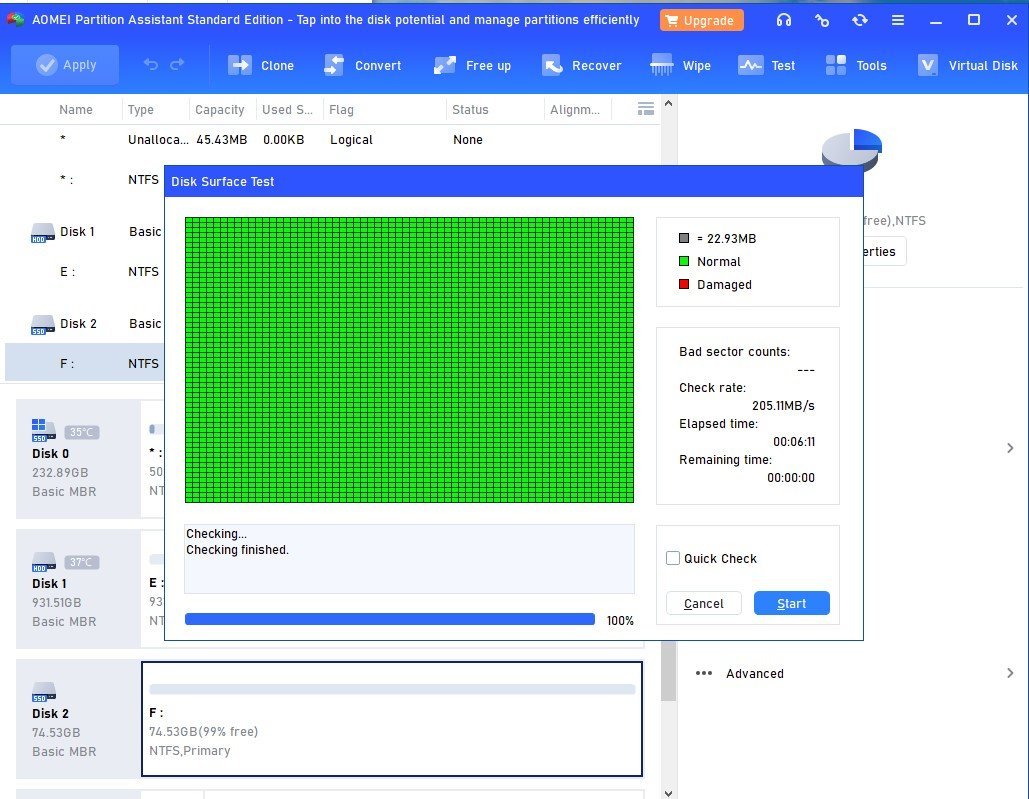1029x799 pixels.
Task: Enable the Quick Check option
Action: click(x=673, y=558)
